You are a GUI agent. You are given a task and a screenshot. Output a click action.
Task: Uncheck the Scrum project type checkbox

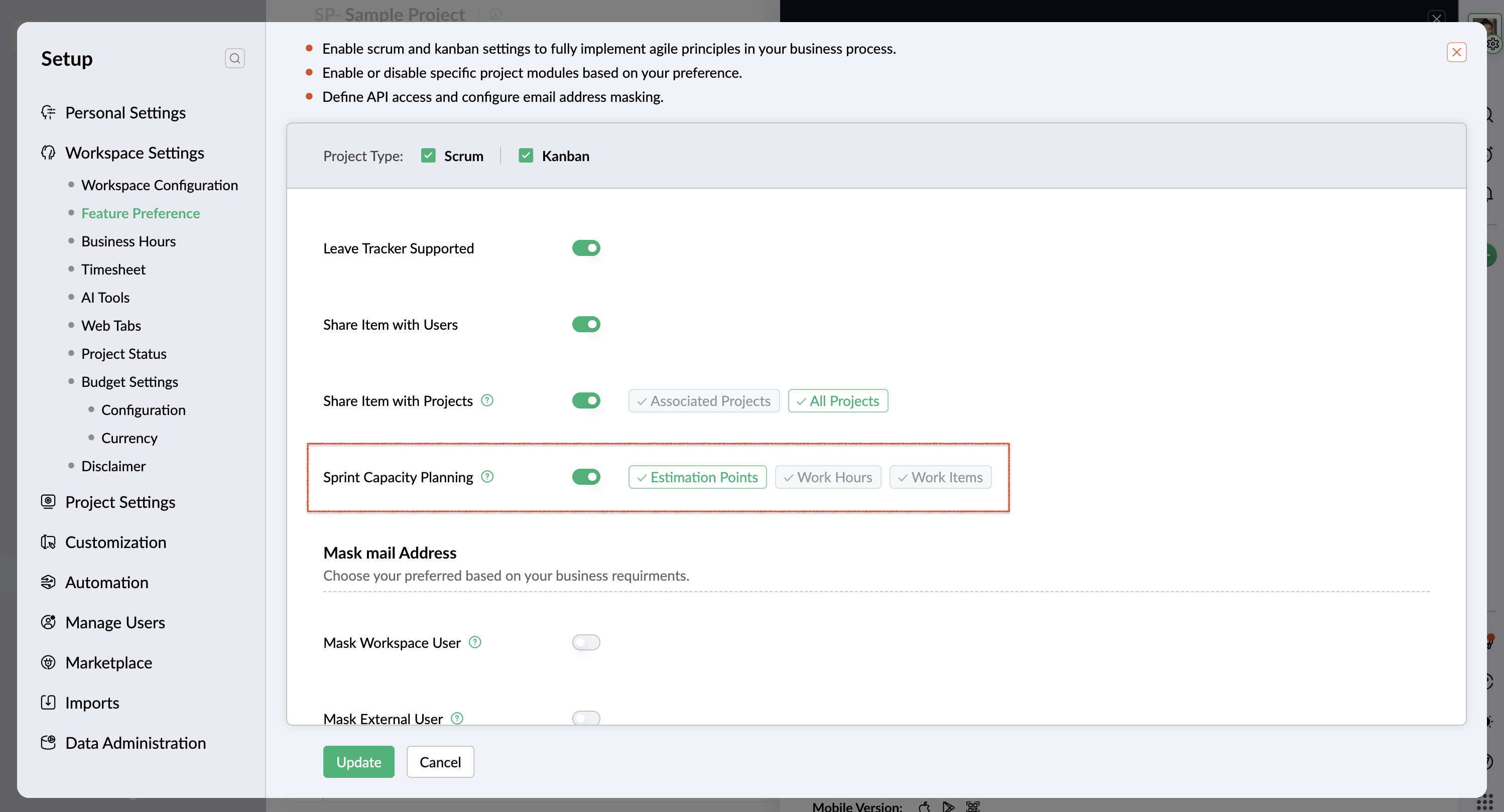click(x=428, y=156)
